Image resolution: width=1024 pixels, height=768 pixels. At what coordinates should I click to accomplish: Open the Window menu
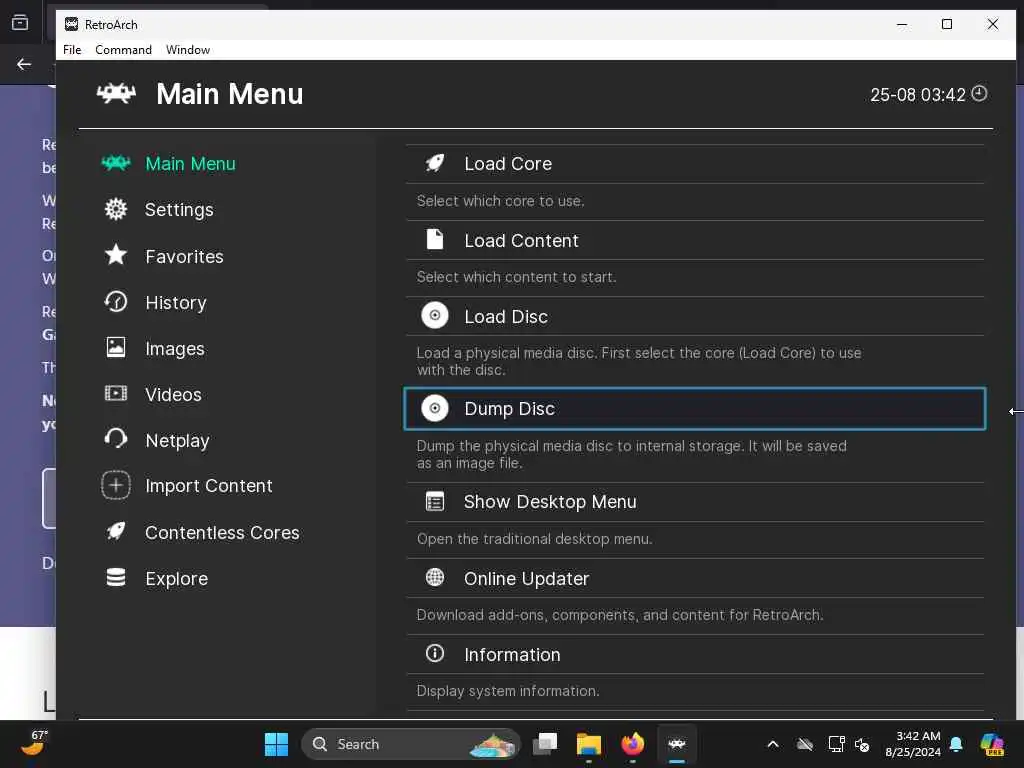point(188,50)
